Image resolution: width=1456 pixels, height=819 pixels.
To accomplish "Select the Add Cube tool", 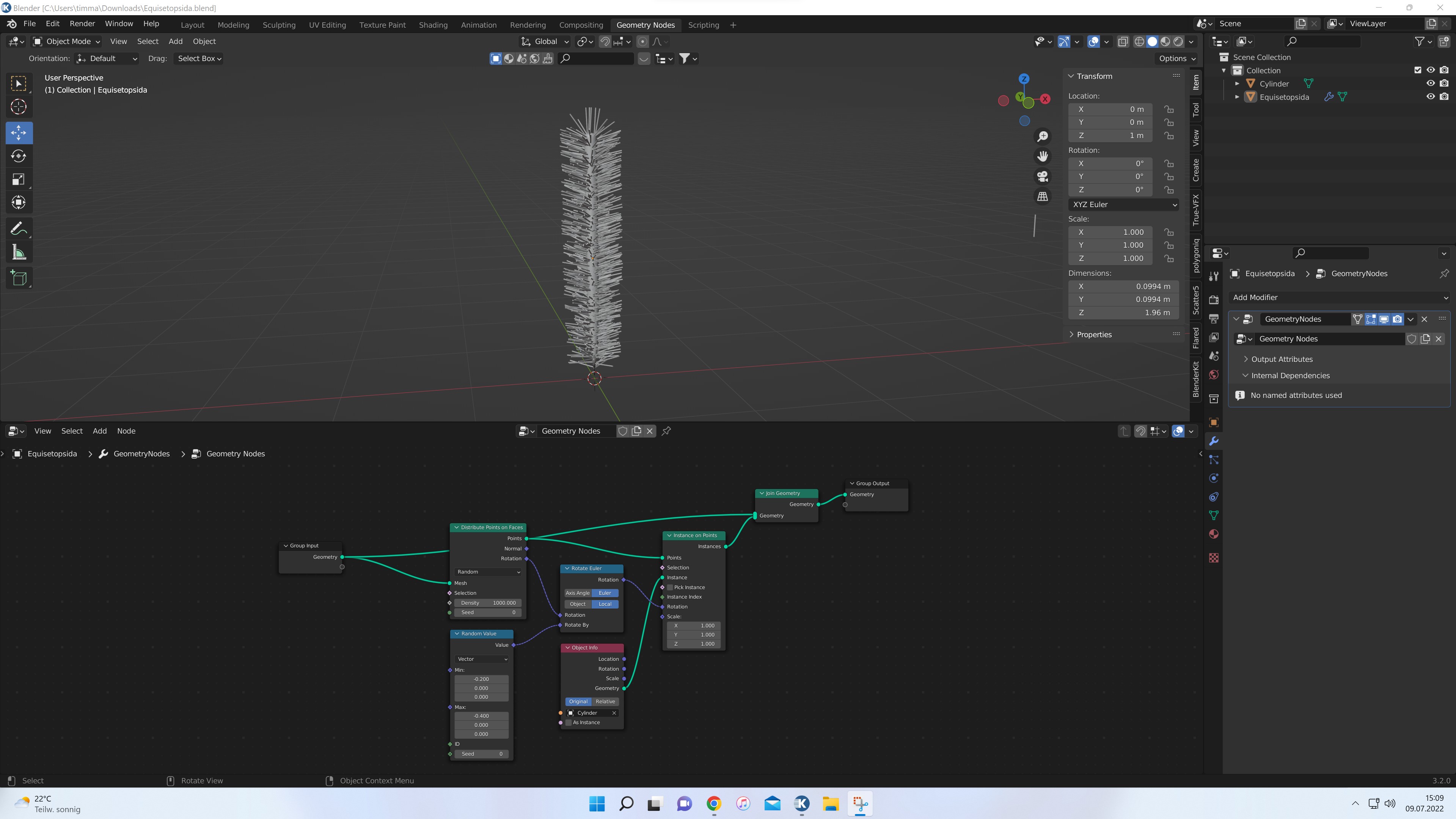I will point(19,278).
